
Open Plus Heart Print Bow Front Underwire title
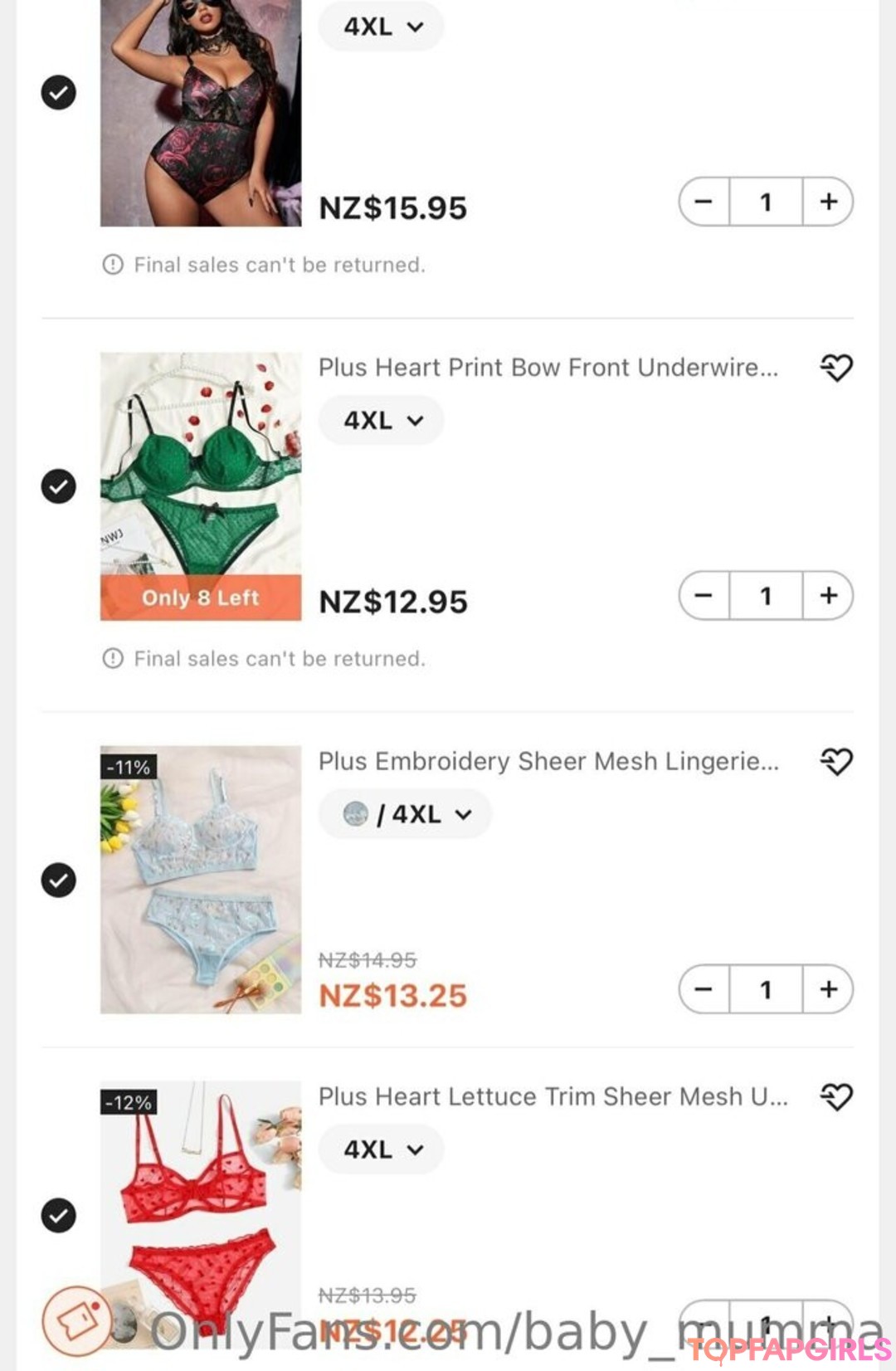click(548, 368)
